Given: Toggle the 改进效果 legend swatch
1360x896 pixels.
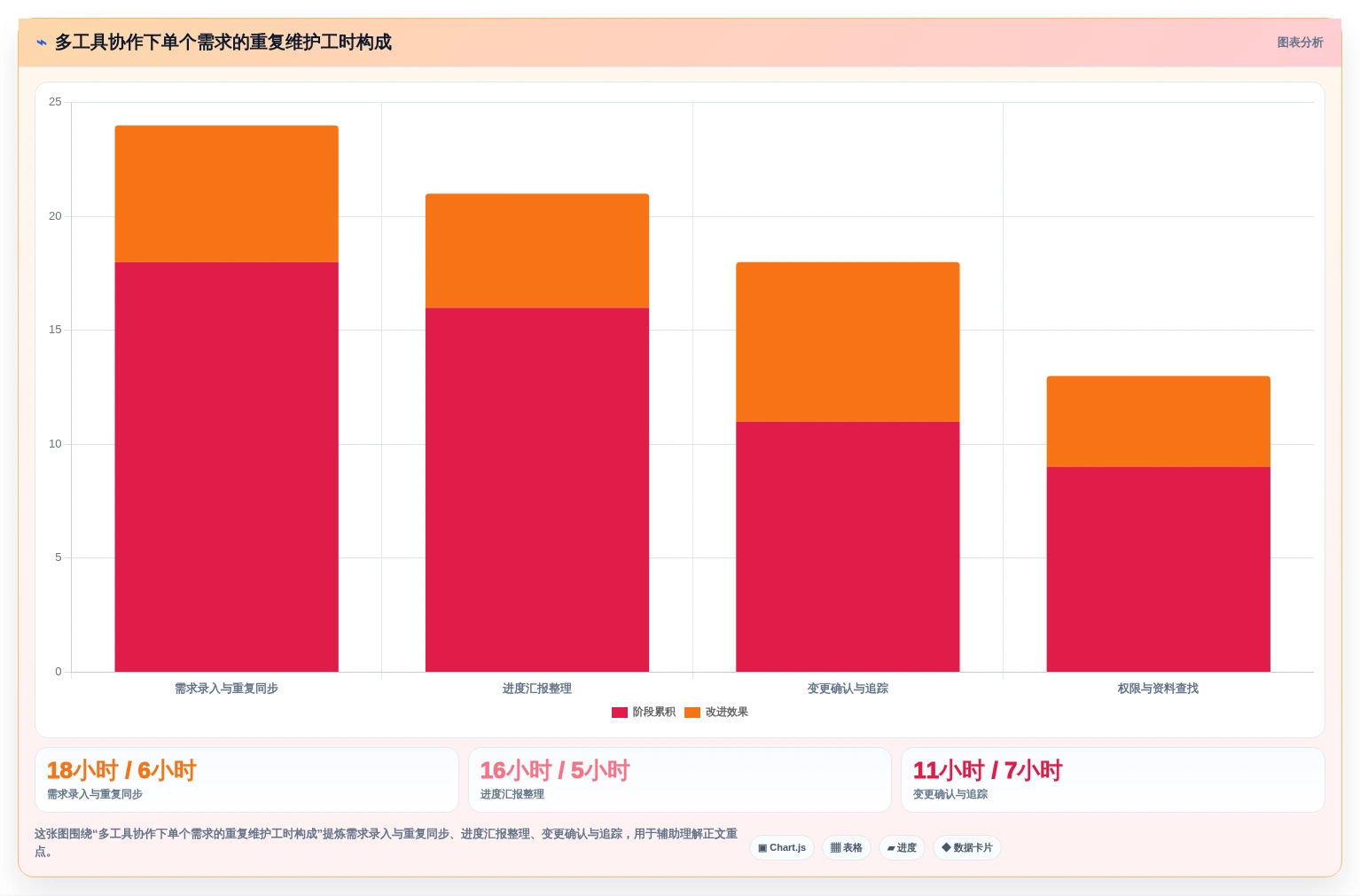Looking at the screenshot, I should [692, 713].
